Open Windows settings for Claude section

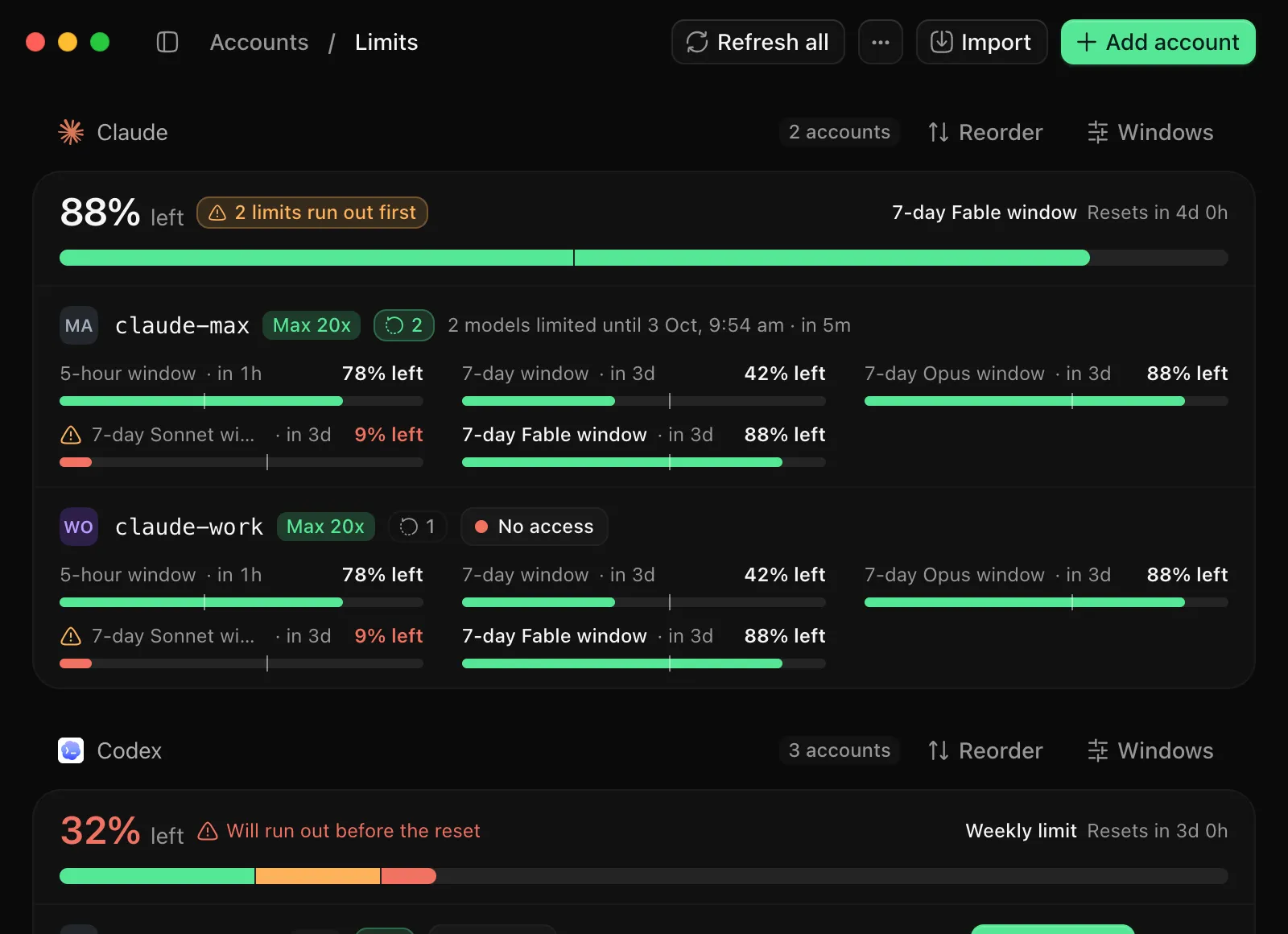click(1150, 132)
